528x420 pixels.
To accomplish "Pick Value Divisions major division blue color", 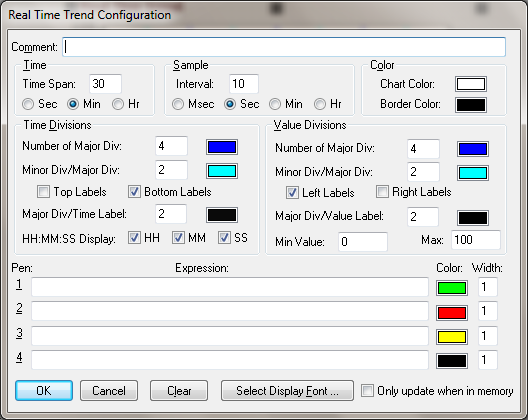I will pyautogui.click(x=473, y=149).
